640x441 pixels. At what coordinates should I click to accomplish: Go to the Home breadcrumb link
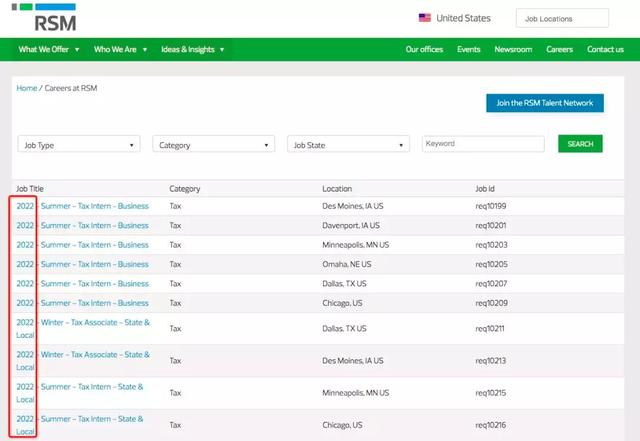coord(26,88)
